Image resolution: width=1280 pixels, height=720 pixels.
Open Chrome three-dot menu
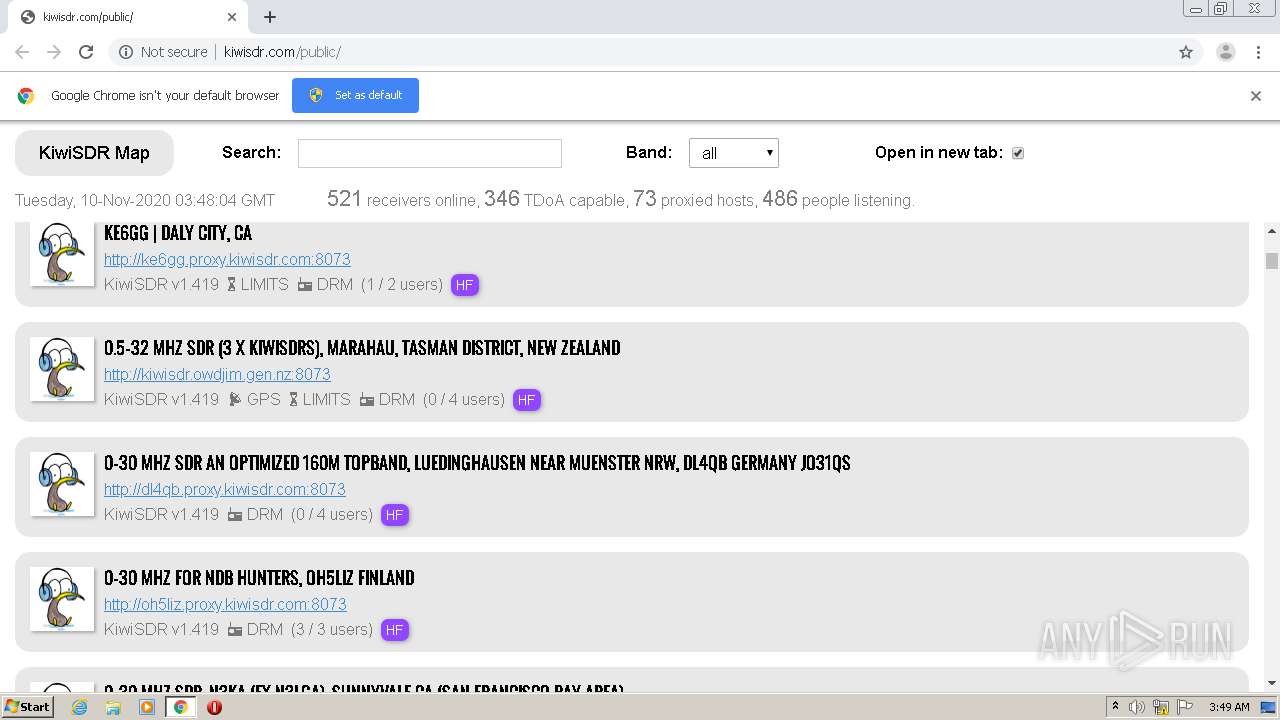coord(1258,52)
